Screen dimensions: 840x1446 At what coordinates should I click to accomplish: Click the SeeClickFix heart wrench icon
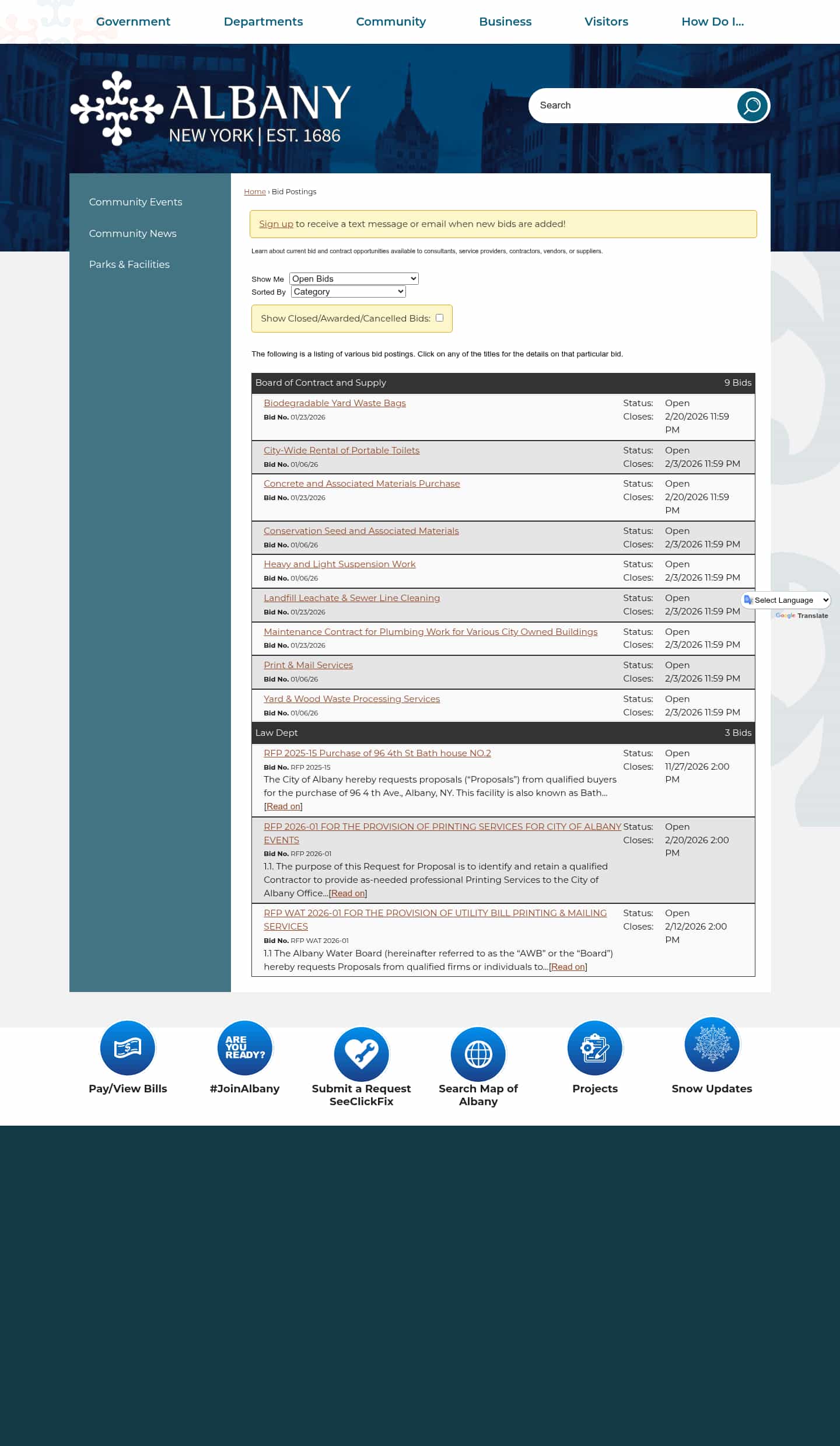pyautogui.click(x=362, y=1053)
